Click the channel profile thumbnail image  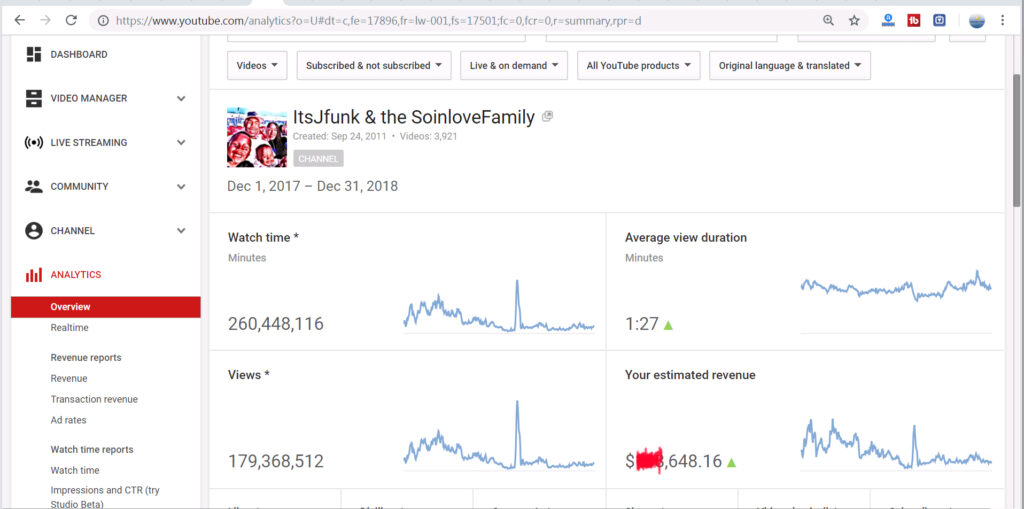coord(257,137)
